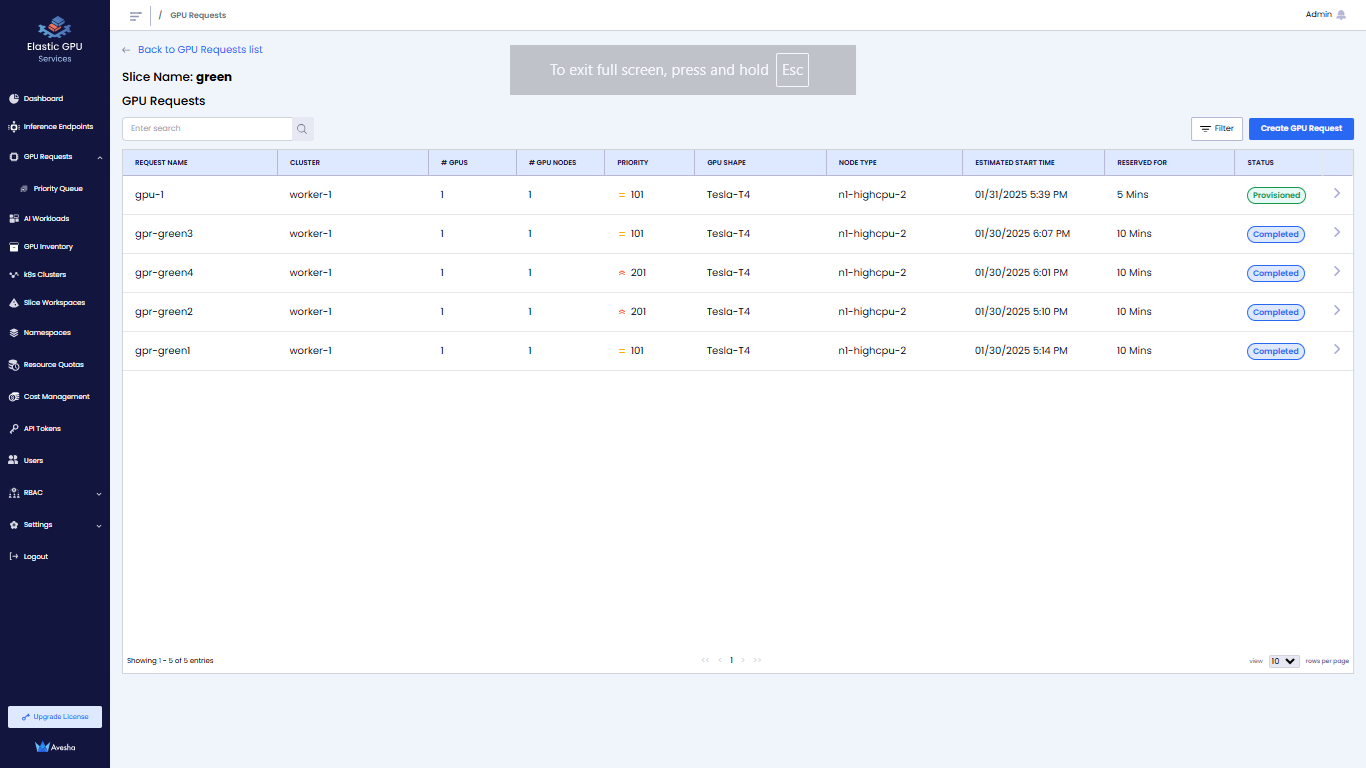Click 5 Mins reserved value

1133,195
